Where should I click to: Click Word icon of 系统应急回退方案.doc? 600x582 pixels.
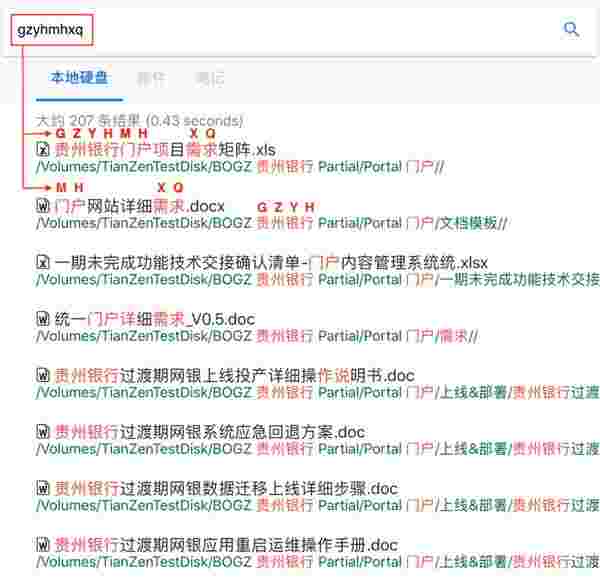pos(43,432)
